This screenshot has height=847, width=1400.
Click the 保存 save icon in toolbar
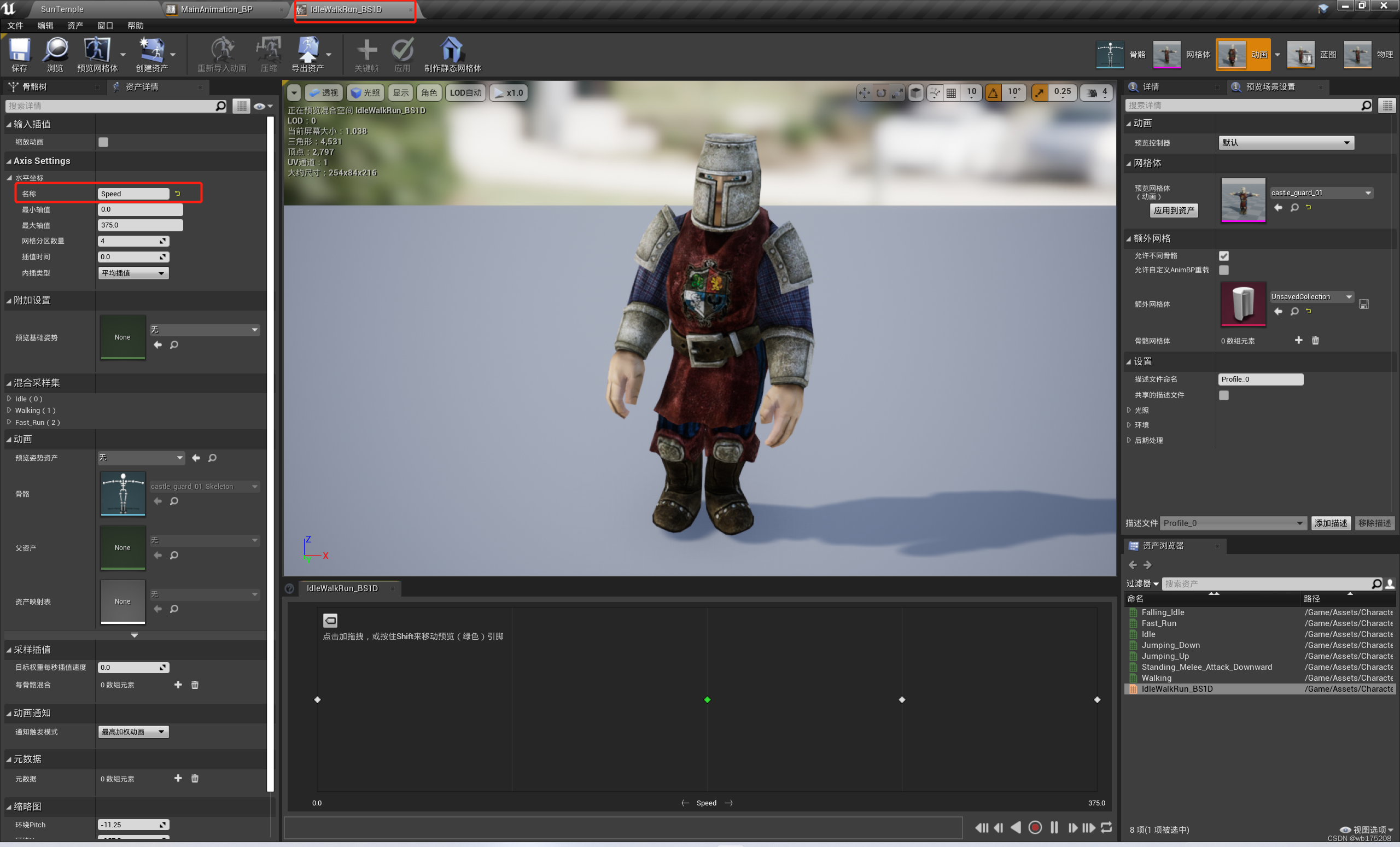coord(19,55)
